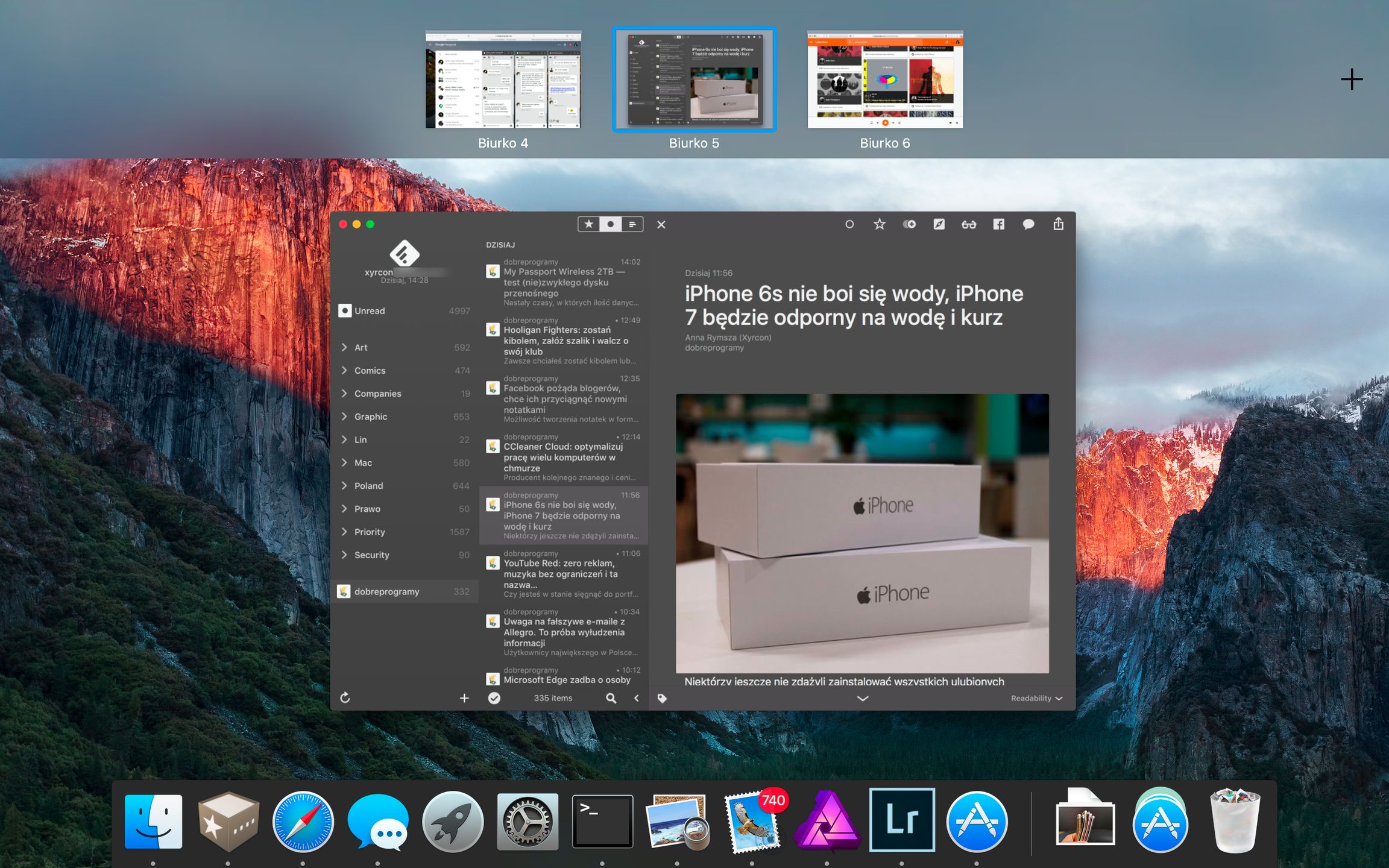Image resolution: width=1389 pixels, height=868 pixels.
Task: Refresh feeds with the reload icon
Action: 345,697
